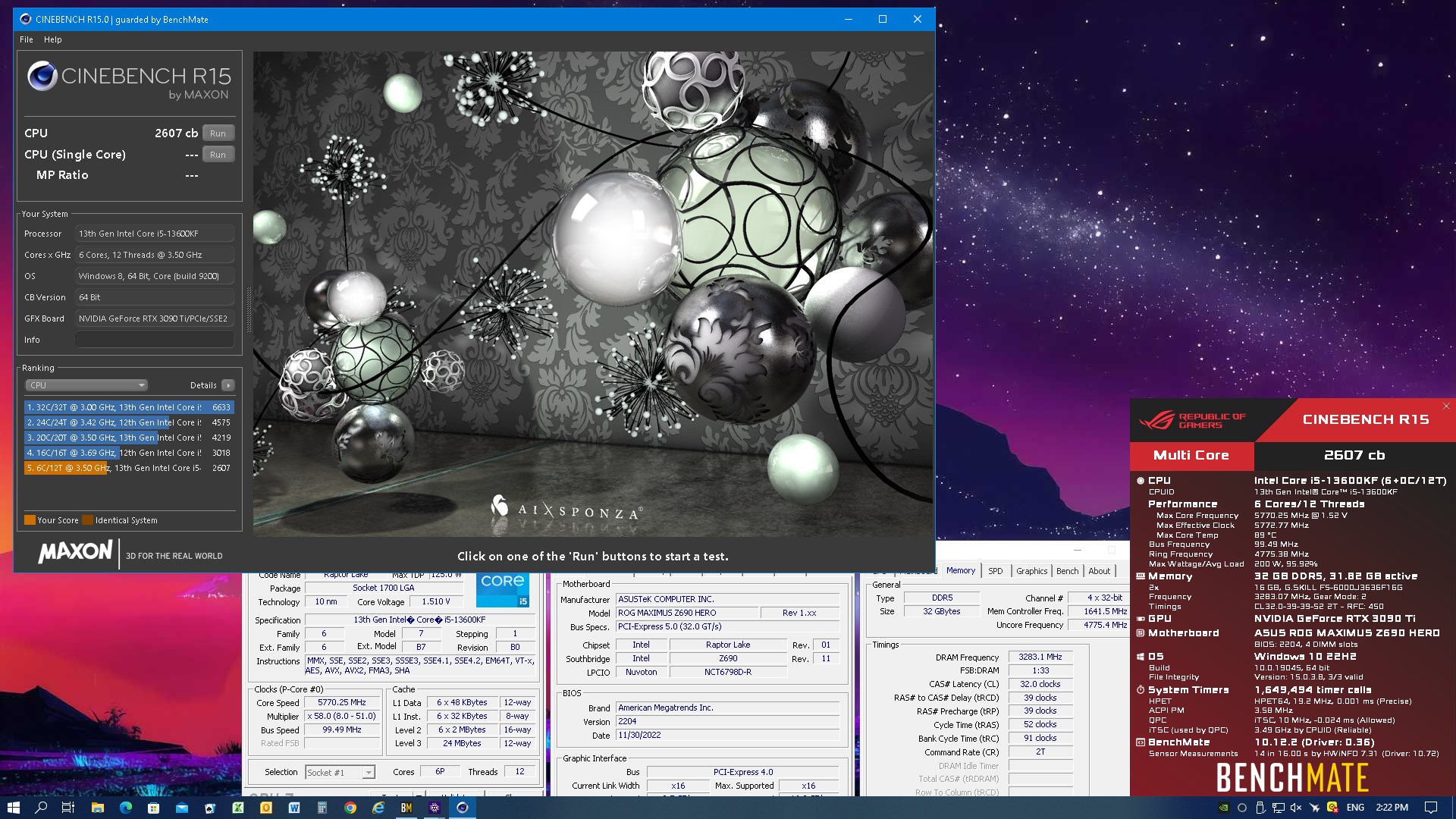The height and width of the screenshot is (819, 1456).
Task: Click the muted volume tray icon
Action: [x=1296, y=808]
